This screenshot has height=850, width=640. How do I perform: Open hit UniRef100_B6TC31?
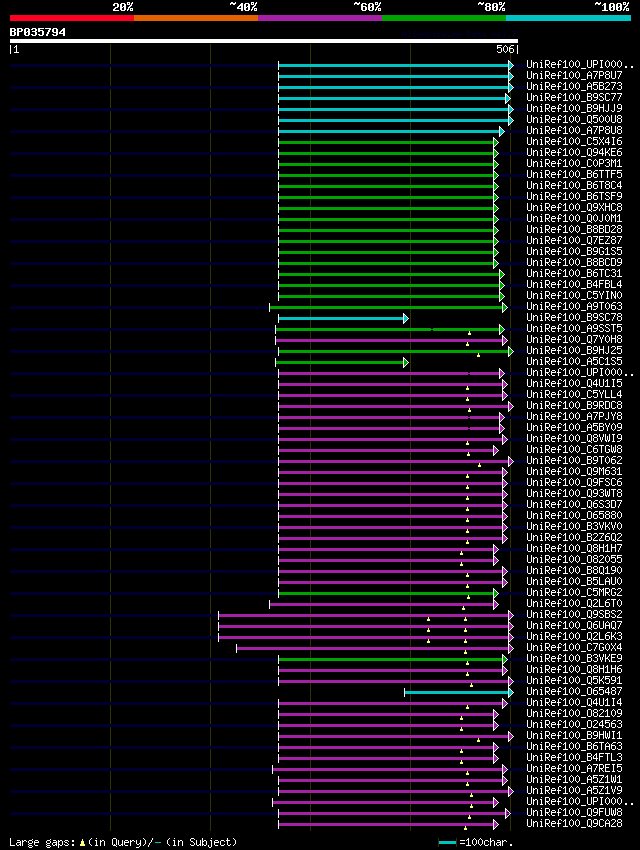[x=574, y=273]
